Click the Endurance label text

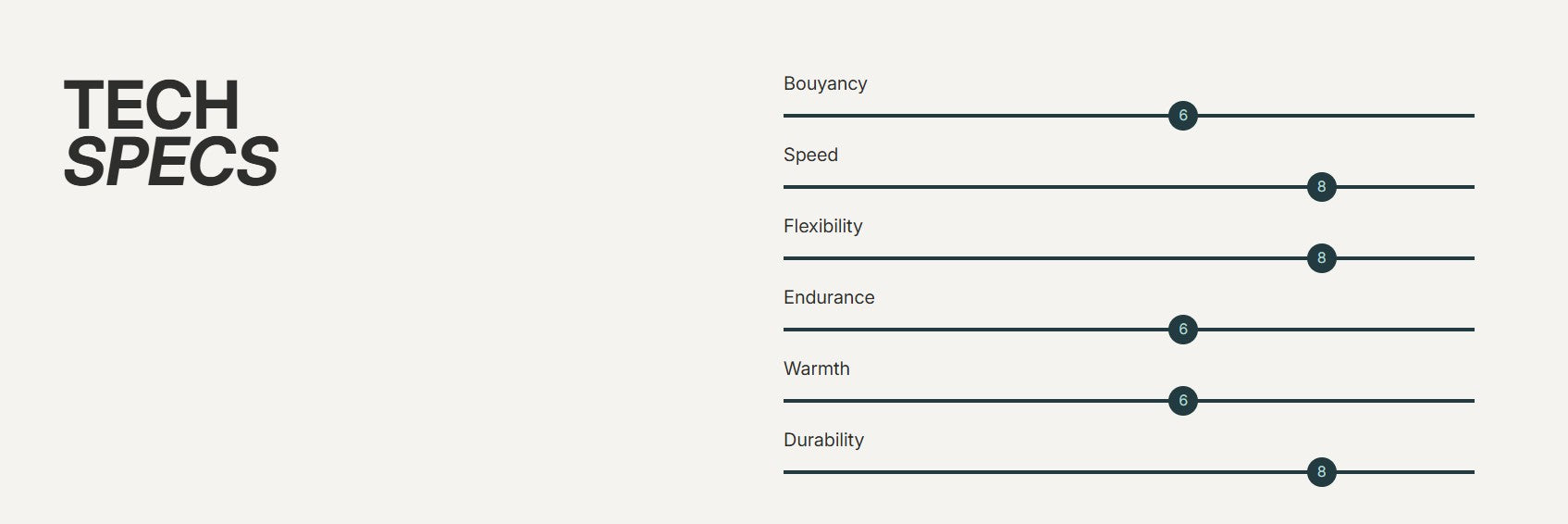point(829,297)
